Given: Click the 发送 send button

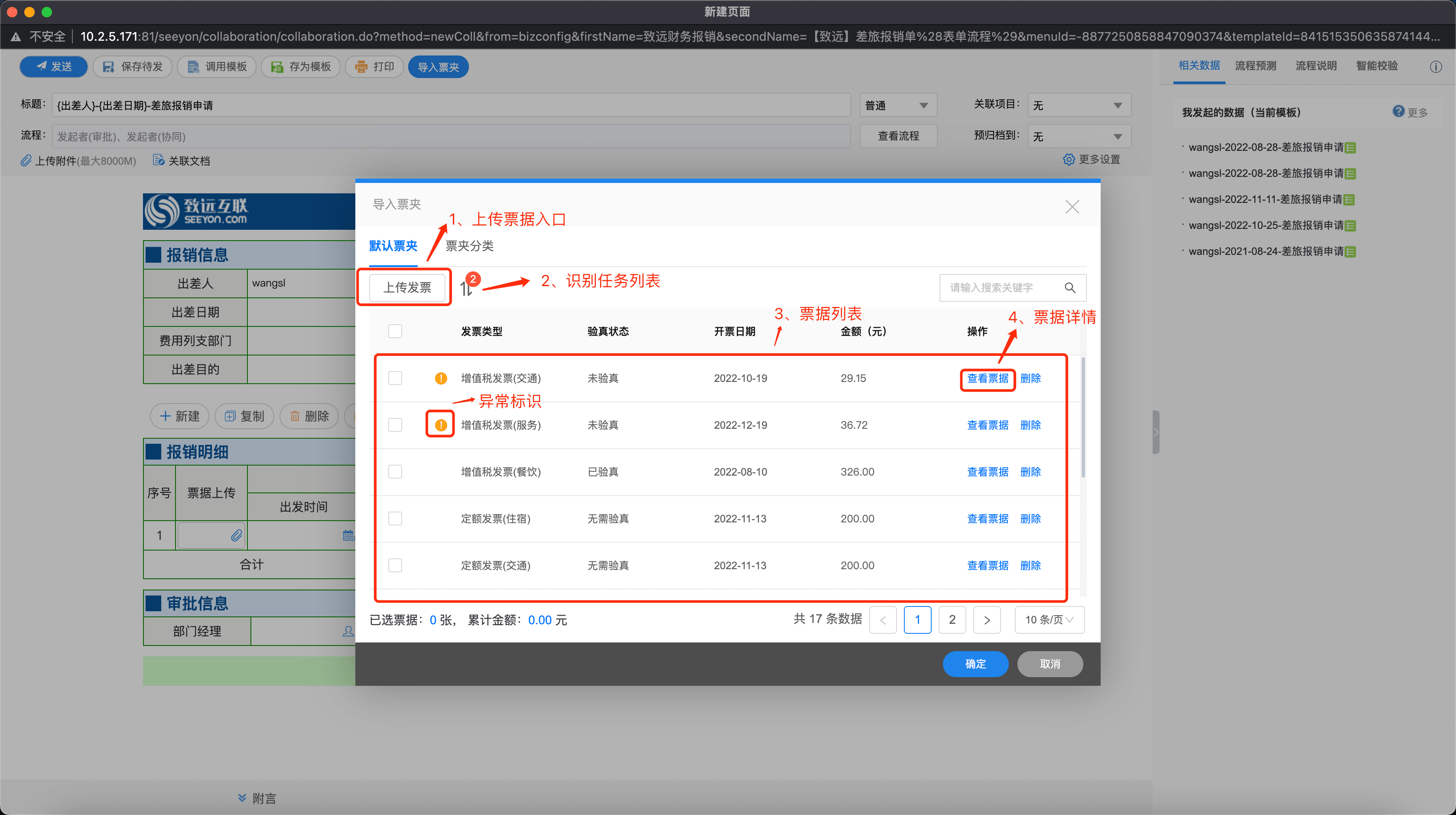Looking at the screenshot, I should [53, 67].
